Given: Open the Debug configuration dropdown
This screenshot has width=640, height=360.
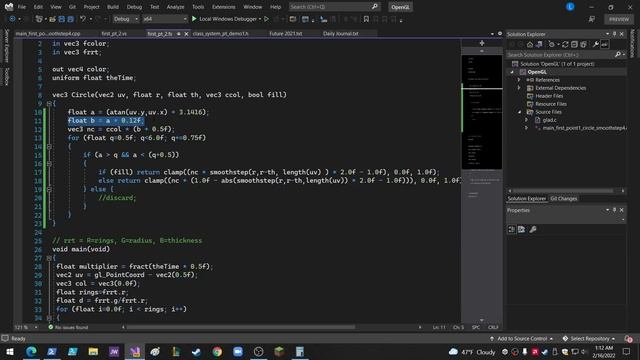Looking at the screenshot, I should coord(125,19).
